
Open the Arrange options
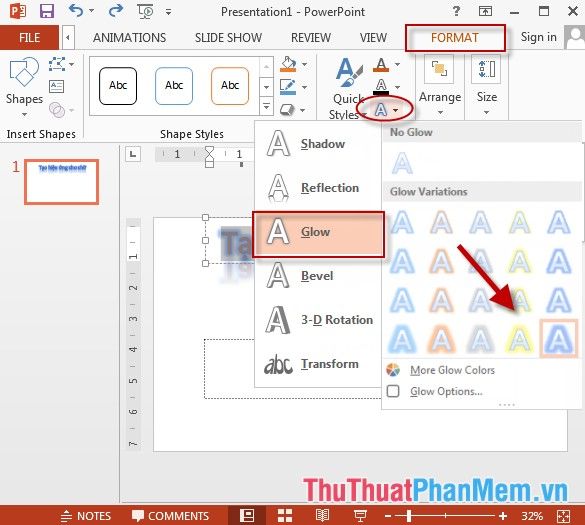(x=439, y=86)
